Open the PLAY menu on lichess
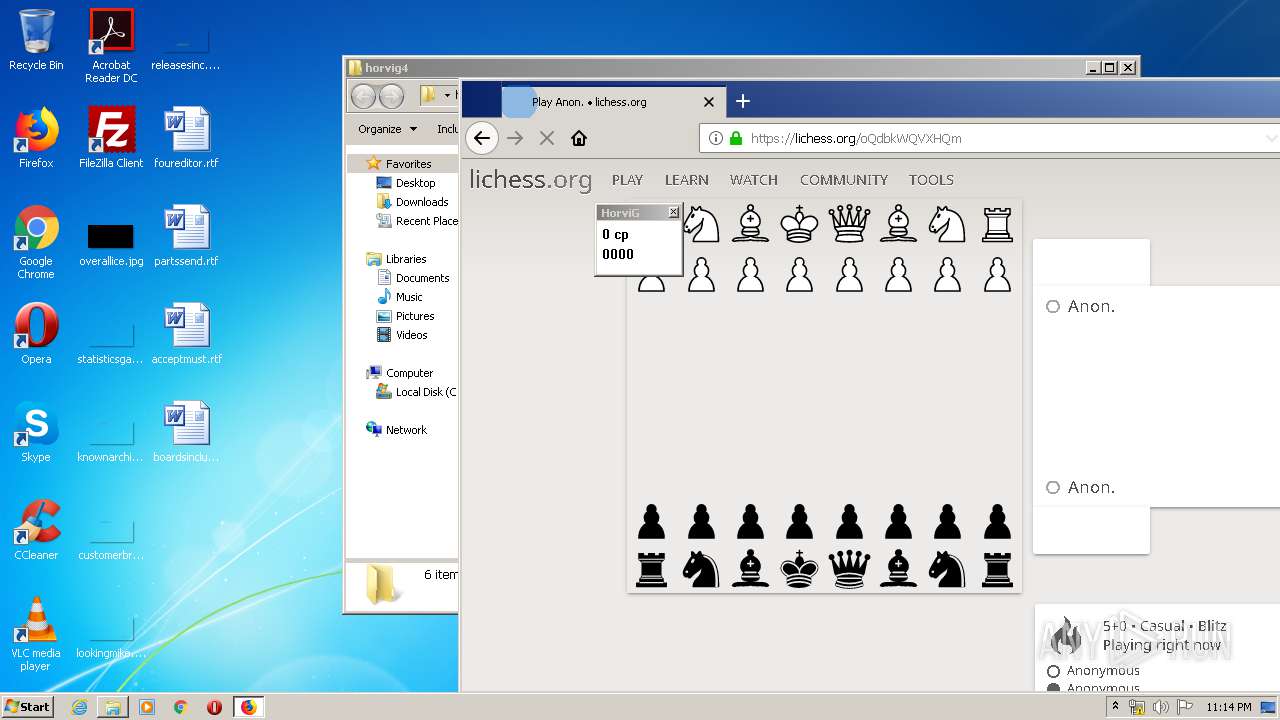Screen dimensions: 1280x720 tap(627, 180)
